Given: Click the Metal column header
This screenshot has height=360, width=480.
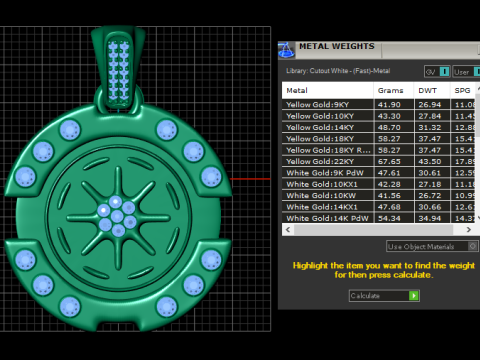Looking at the screenshot, I should [x=328, y=90].
